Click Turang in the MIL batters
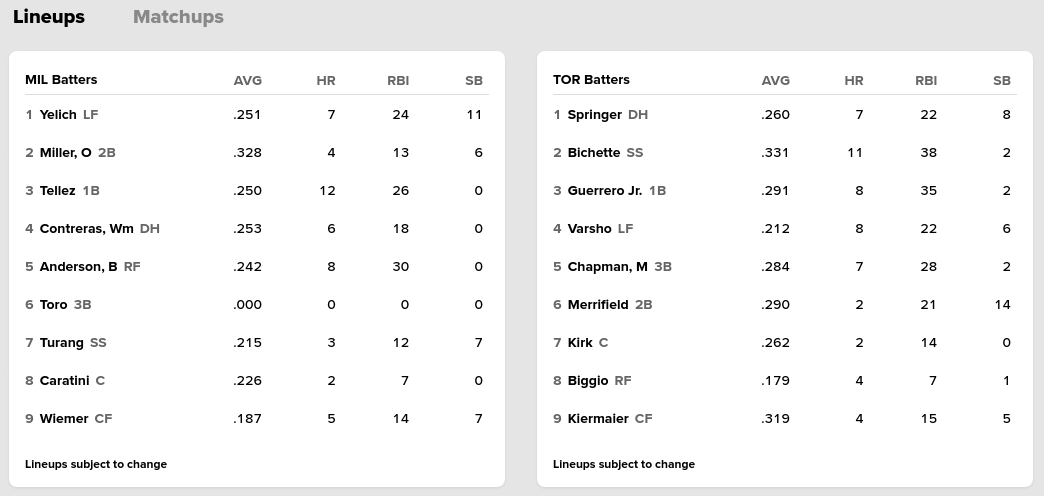This screenshot has width=1044, height=496. tap(62, 343)
